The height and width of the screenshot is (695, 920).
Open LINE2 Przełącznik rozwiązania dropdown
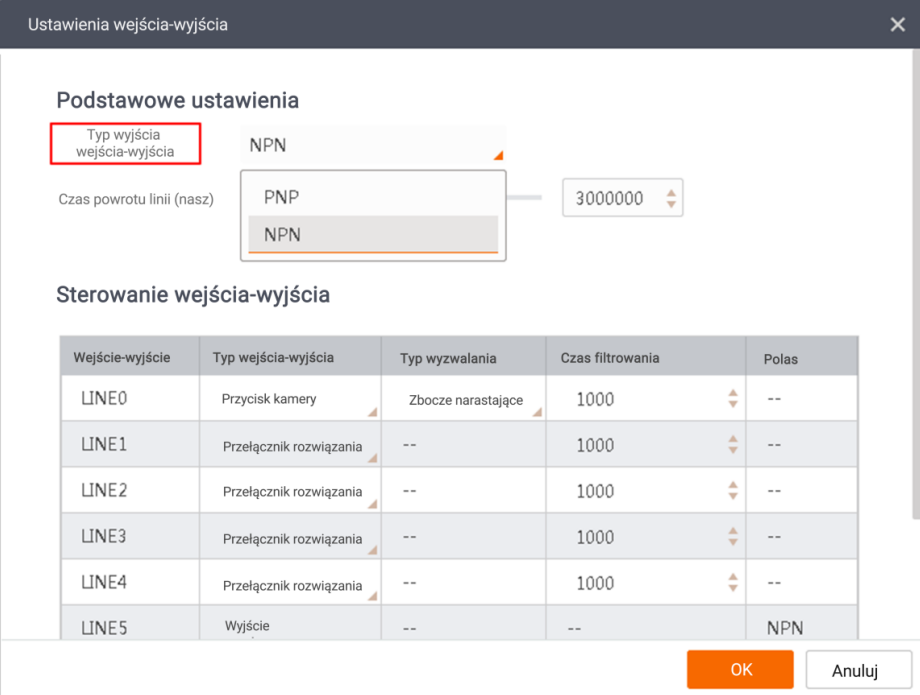[290, 491]
